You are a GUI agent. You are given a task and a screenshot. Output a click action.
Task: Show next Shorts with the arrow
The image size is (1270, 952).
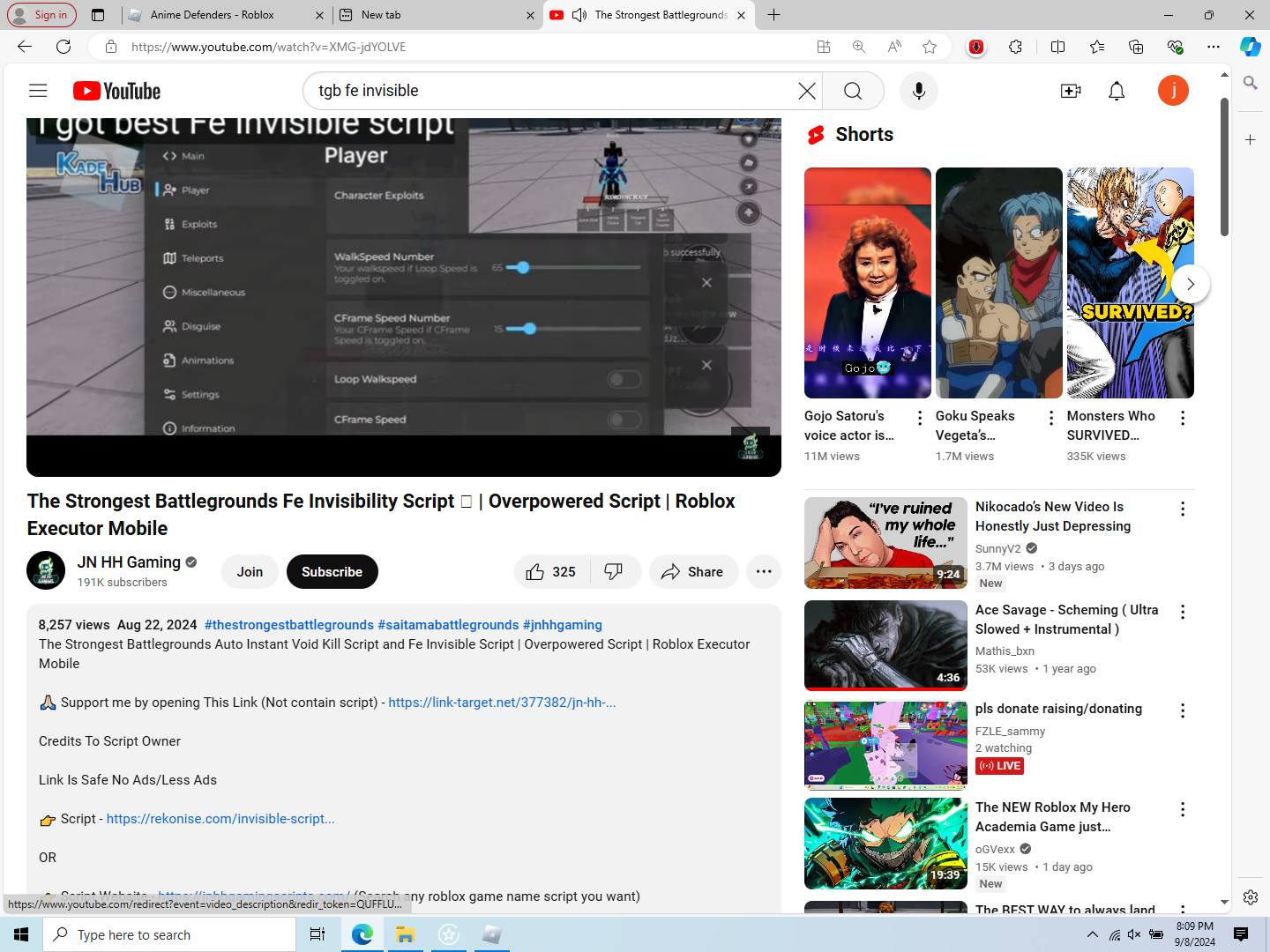pos(1191,284)
